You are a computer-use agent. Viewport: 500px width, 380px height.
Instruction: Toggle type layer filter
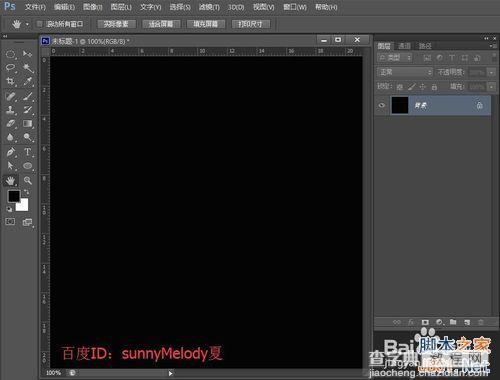click(x=452, y=58)
